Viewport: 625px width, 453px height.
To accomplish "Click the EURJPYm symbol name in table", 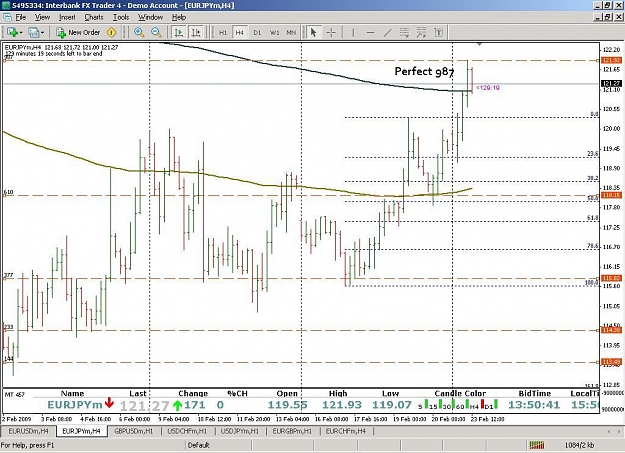I will (x=75, y=405).
